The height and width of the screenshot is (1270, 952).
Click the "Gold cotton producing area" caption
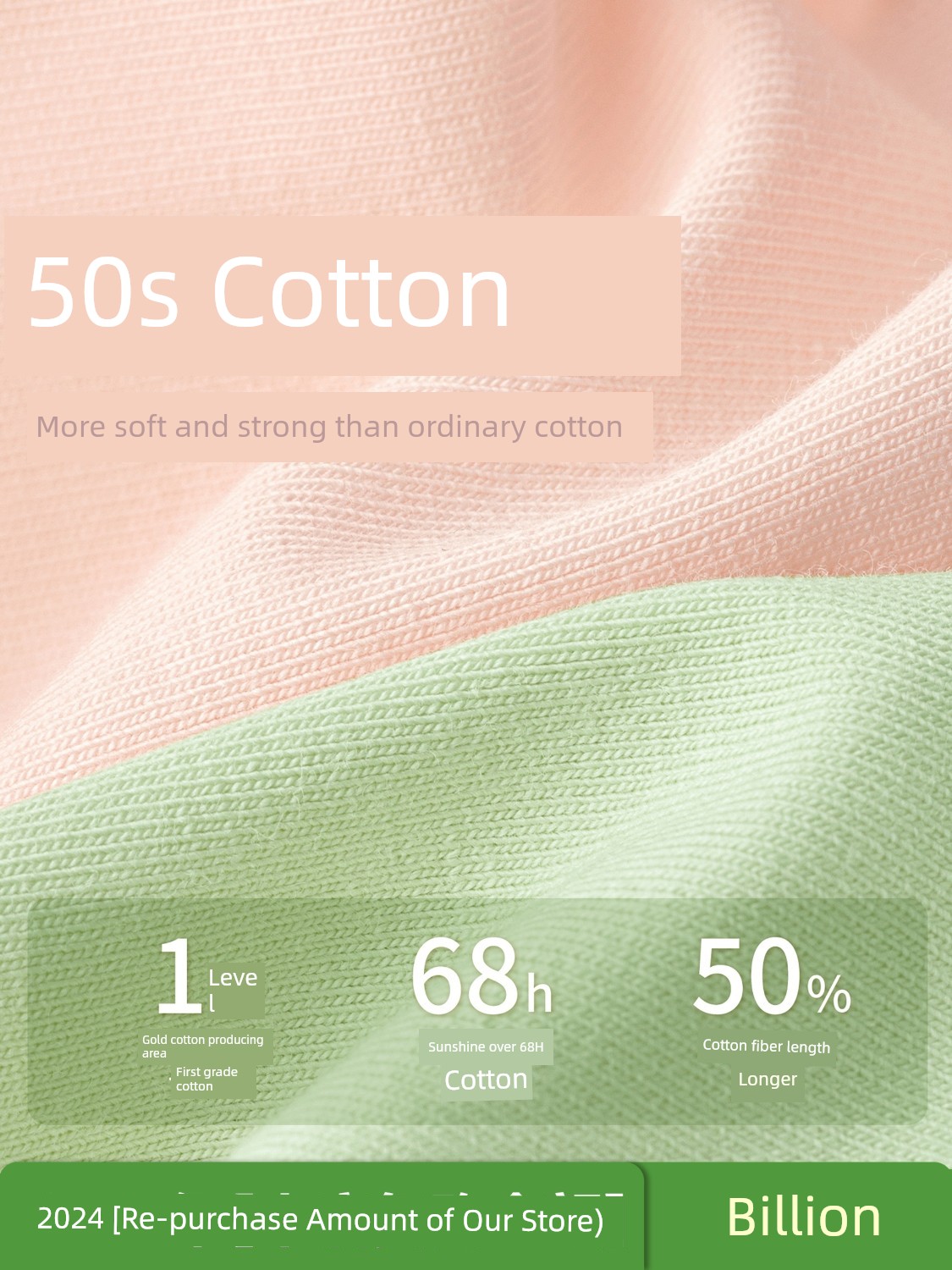(x=203, y=1046)
